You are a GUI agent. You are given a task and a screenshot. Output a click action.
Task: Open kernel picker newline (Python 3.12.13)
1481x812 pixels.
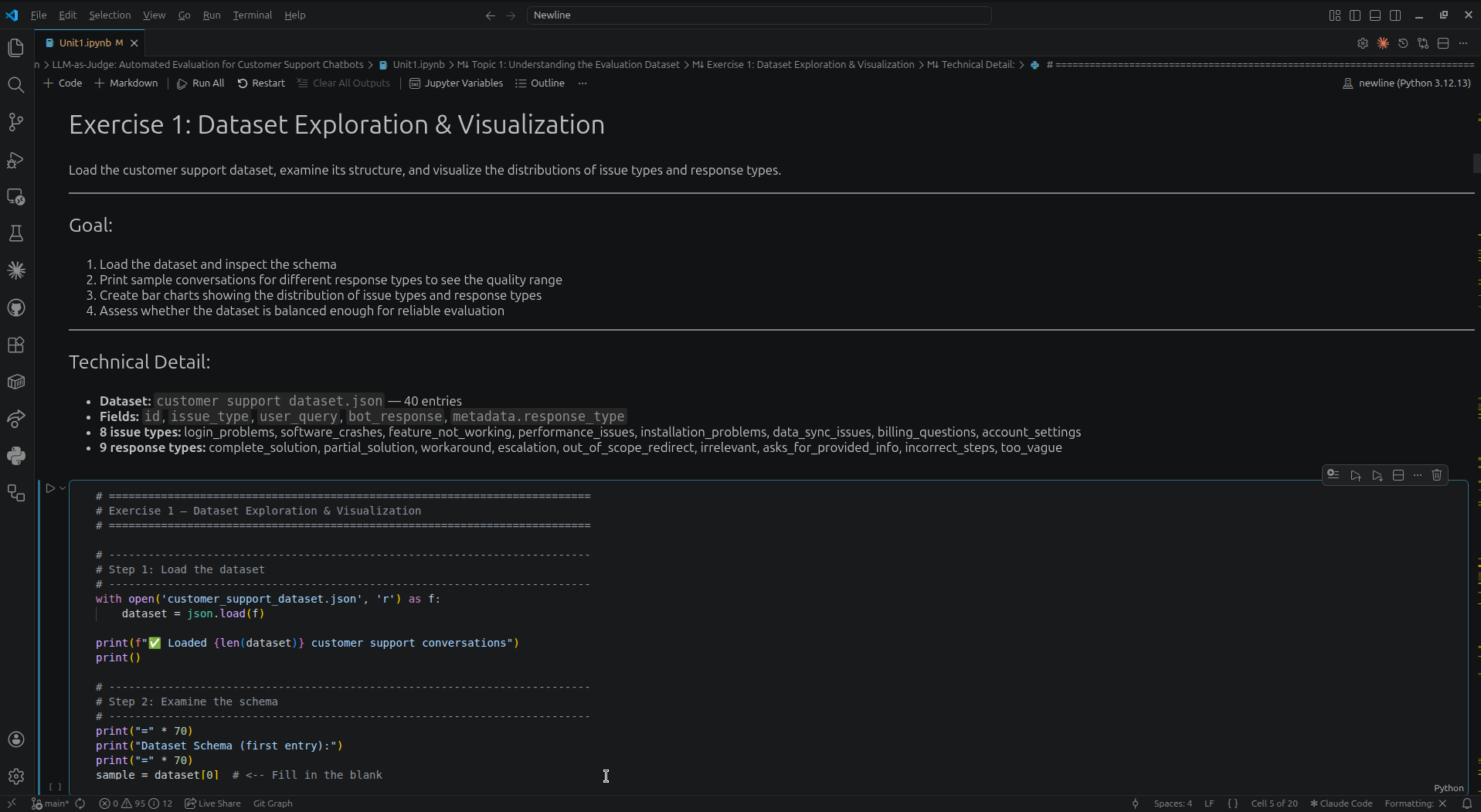click(1406, 83)
